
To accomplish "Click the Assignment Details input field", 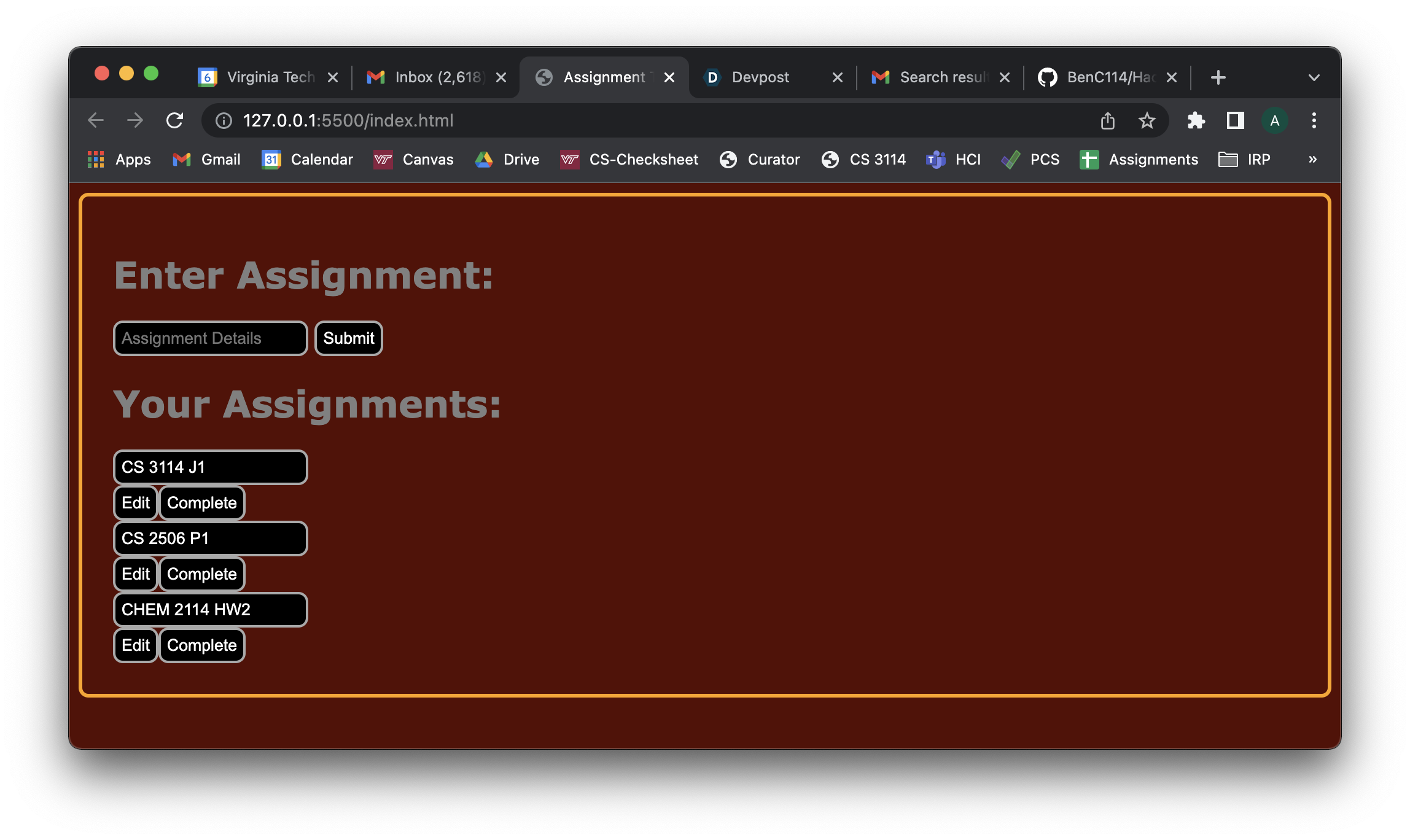I will click(210, 338).
